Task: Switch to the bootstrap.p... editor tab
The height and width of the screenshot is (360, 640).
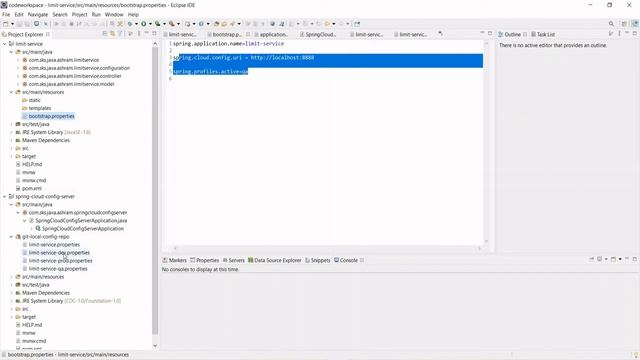Action: [x=227, y=34]
